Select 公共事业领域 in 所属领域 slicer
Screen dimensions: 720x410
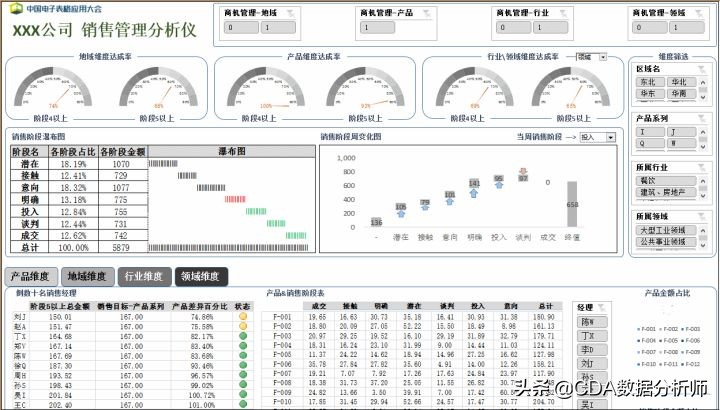tap(666, 242)
